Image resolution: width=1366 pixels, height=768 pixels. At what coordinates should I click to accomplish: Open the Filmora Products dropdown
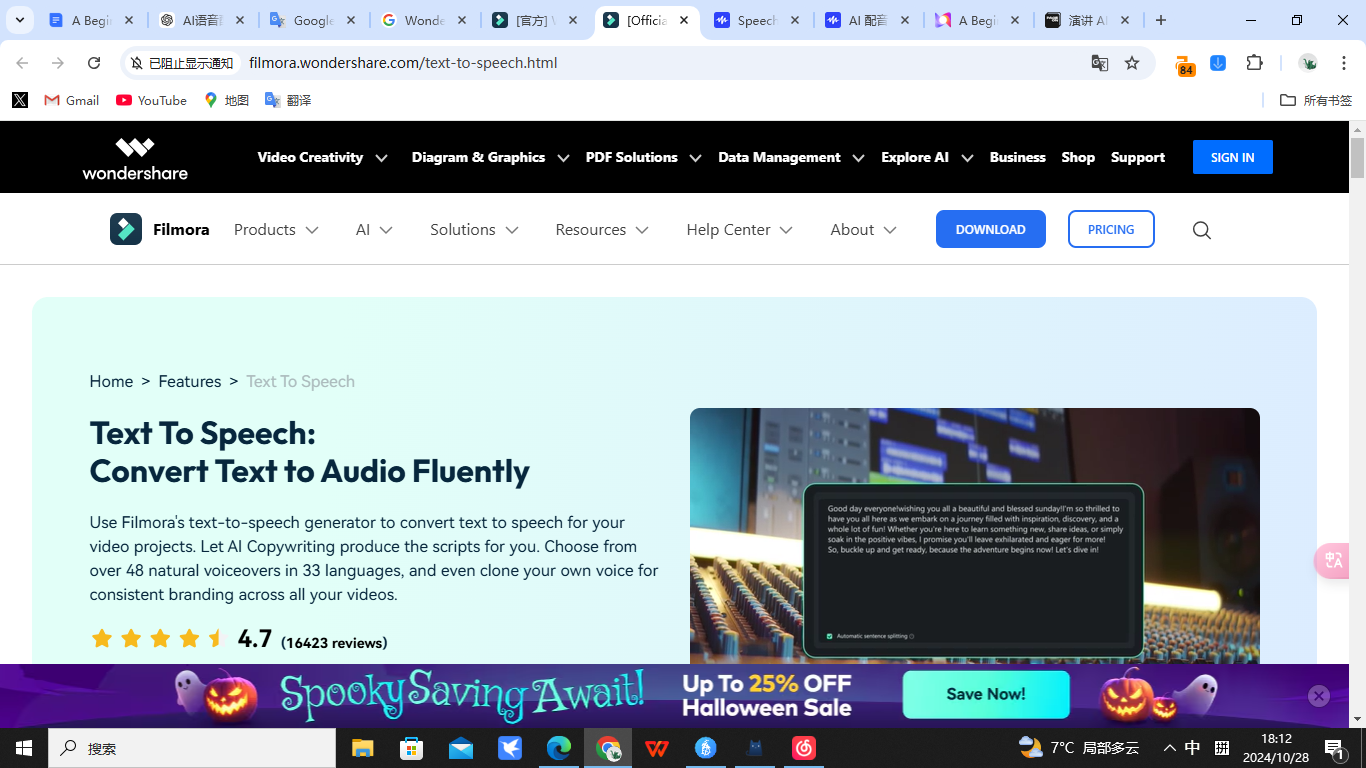[276, 230]
